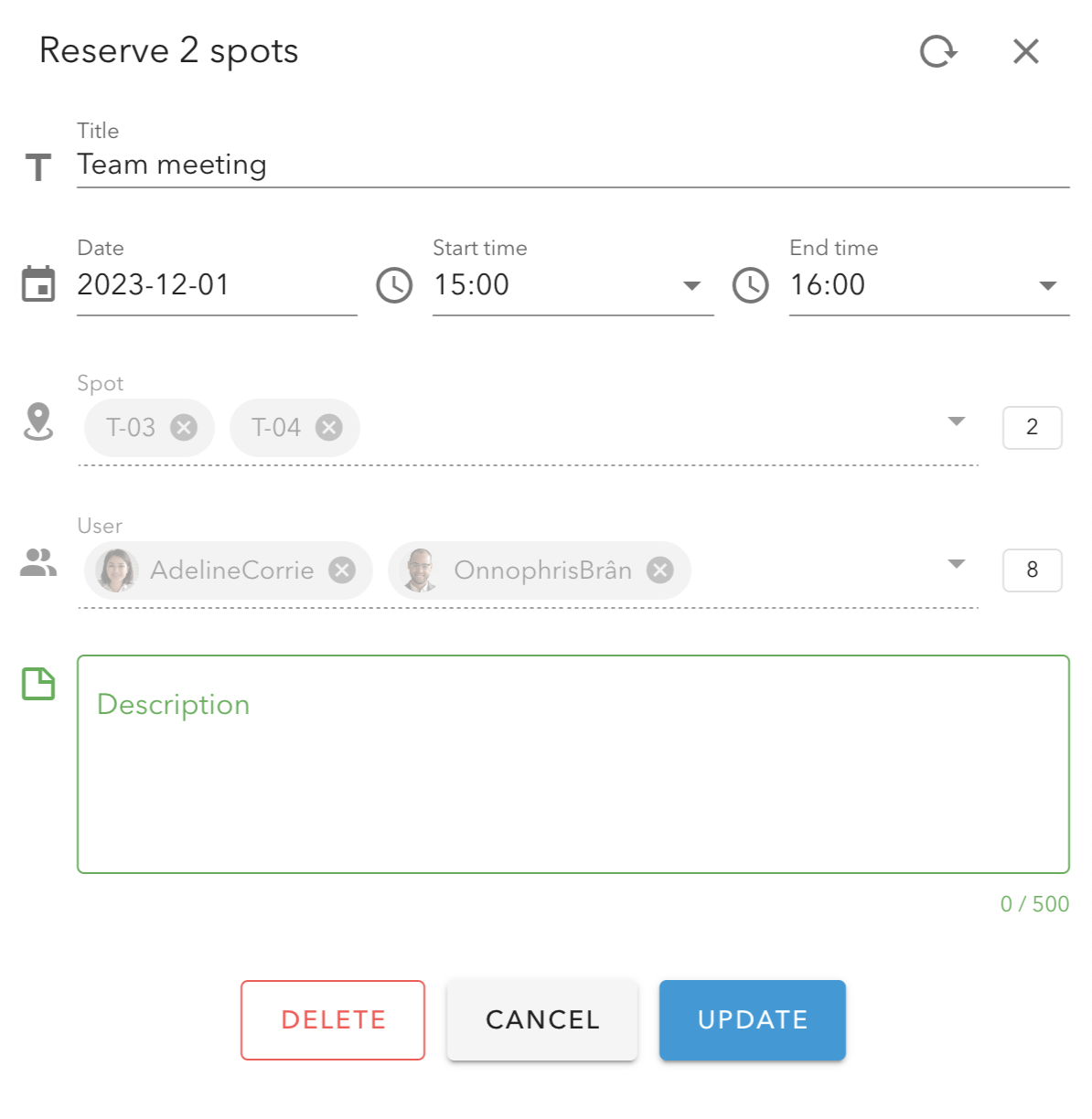1092x1119 pixels.
Task: Click the refresh icon in the header
Action: point(938,51)
